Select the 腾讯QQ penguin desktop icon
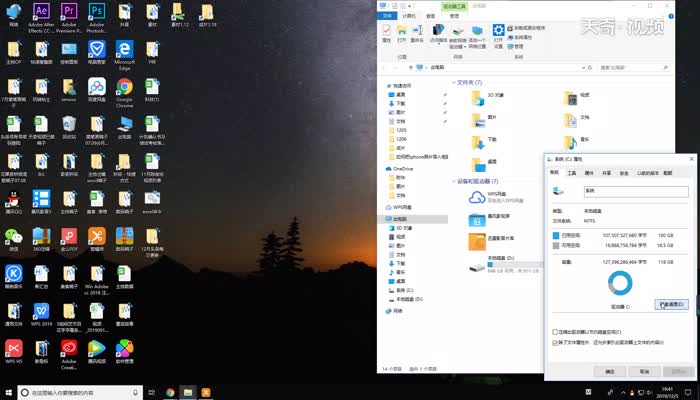700x400 pixels. 13,202
